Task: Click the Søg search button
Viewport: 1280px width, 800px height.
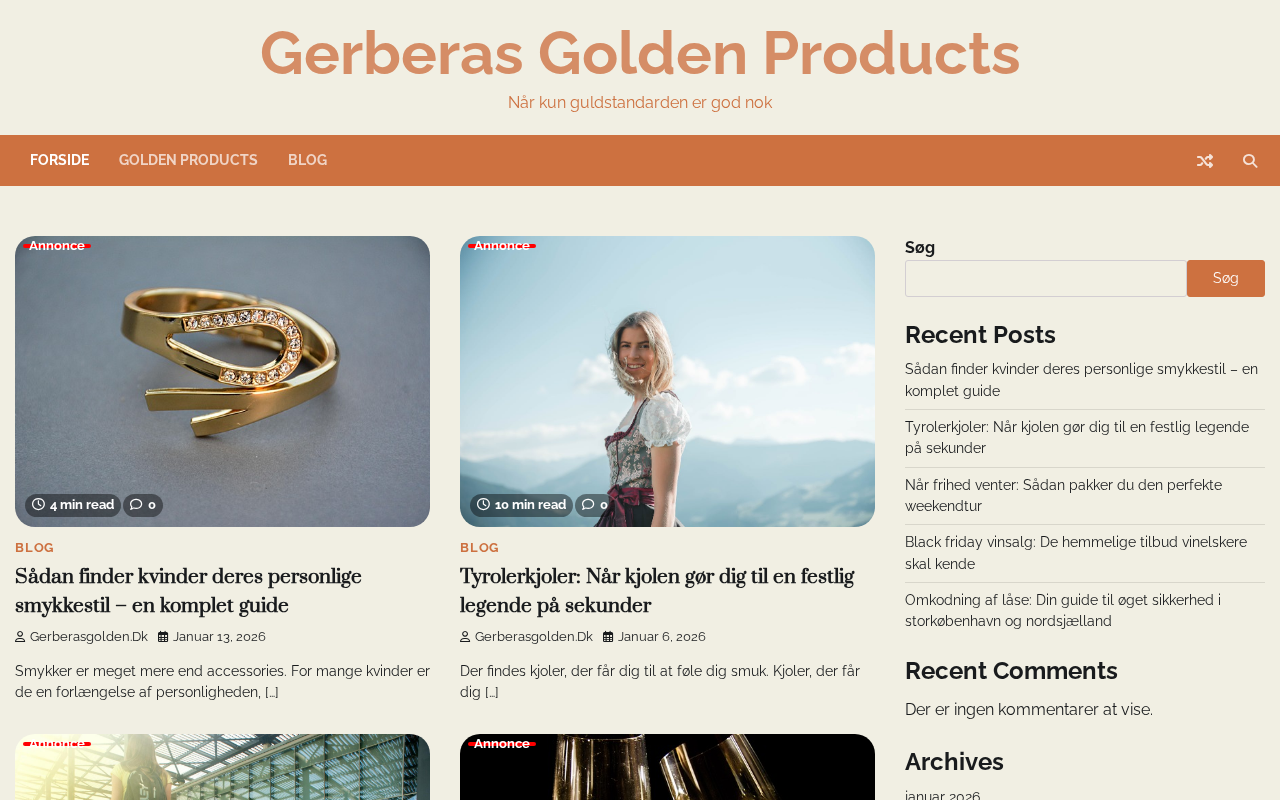Action: point(1226,278)
